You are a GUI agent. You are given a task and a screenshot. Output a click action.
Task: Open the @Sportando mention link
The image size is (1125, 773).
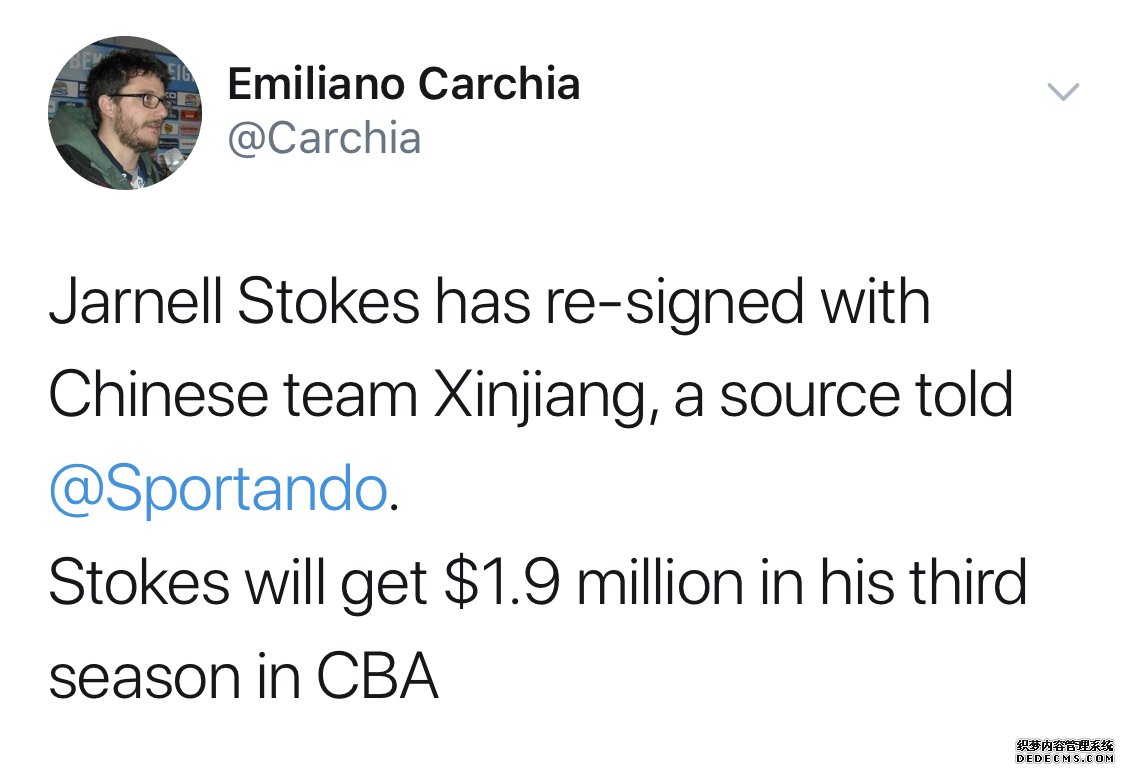[219, 489]
